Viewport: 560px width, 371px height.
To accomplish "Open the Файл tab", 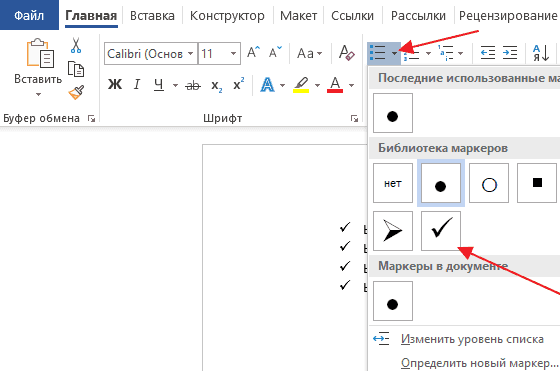I will click(x=29, y=15).
